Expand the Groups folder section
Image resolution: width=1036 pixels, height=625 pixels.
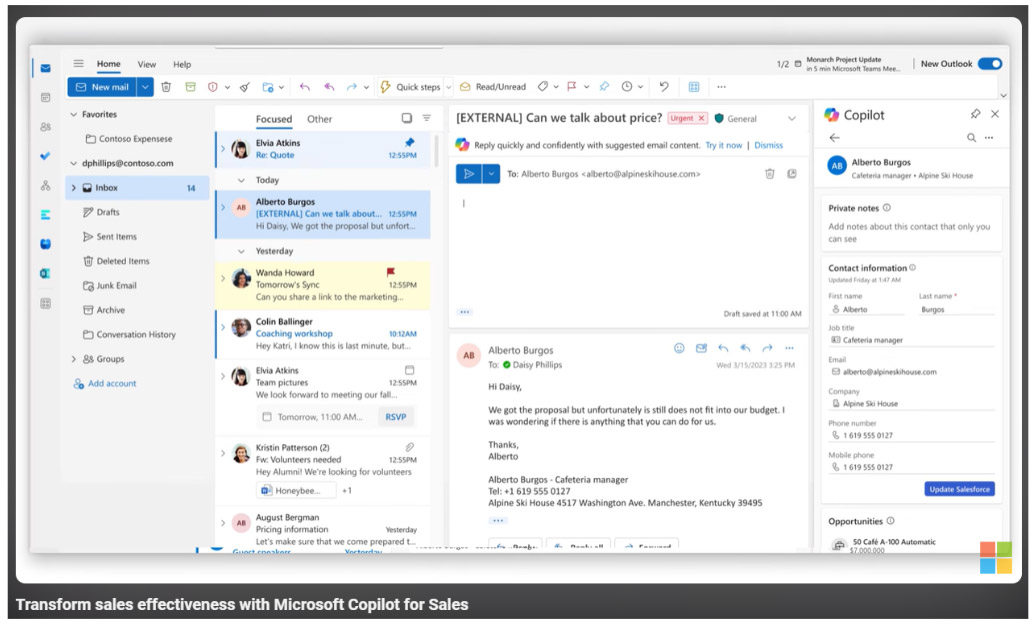point(73,359)
